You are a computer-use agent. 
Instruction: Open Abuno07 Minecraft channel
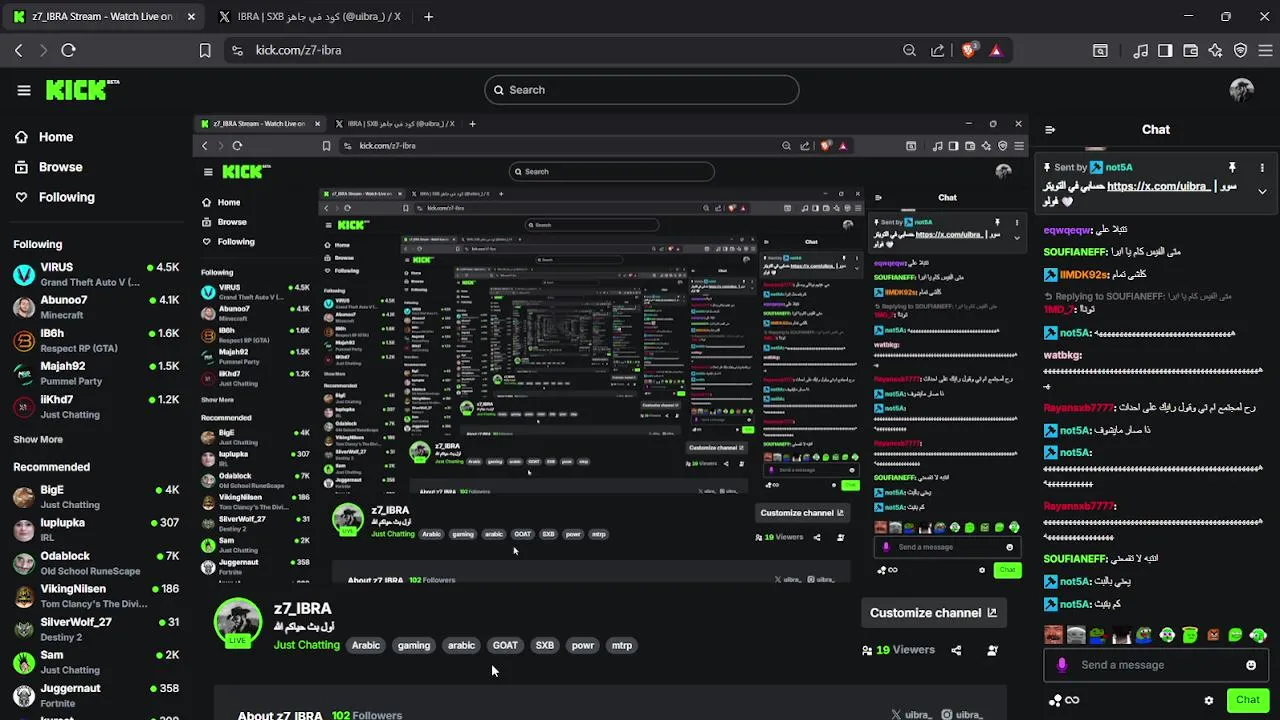(x=96, y=307)
